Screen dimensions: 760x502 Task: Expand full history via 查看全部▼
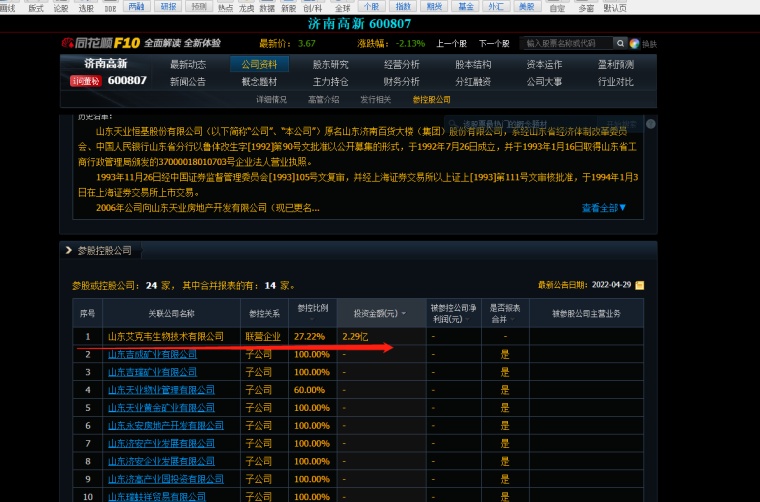[604, 208]
